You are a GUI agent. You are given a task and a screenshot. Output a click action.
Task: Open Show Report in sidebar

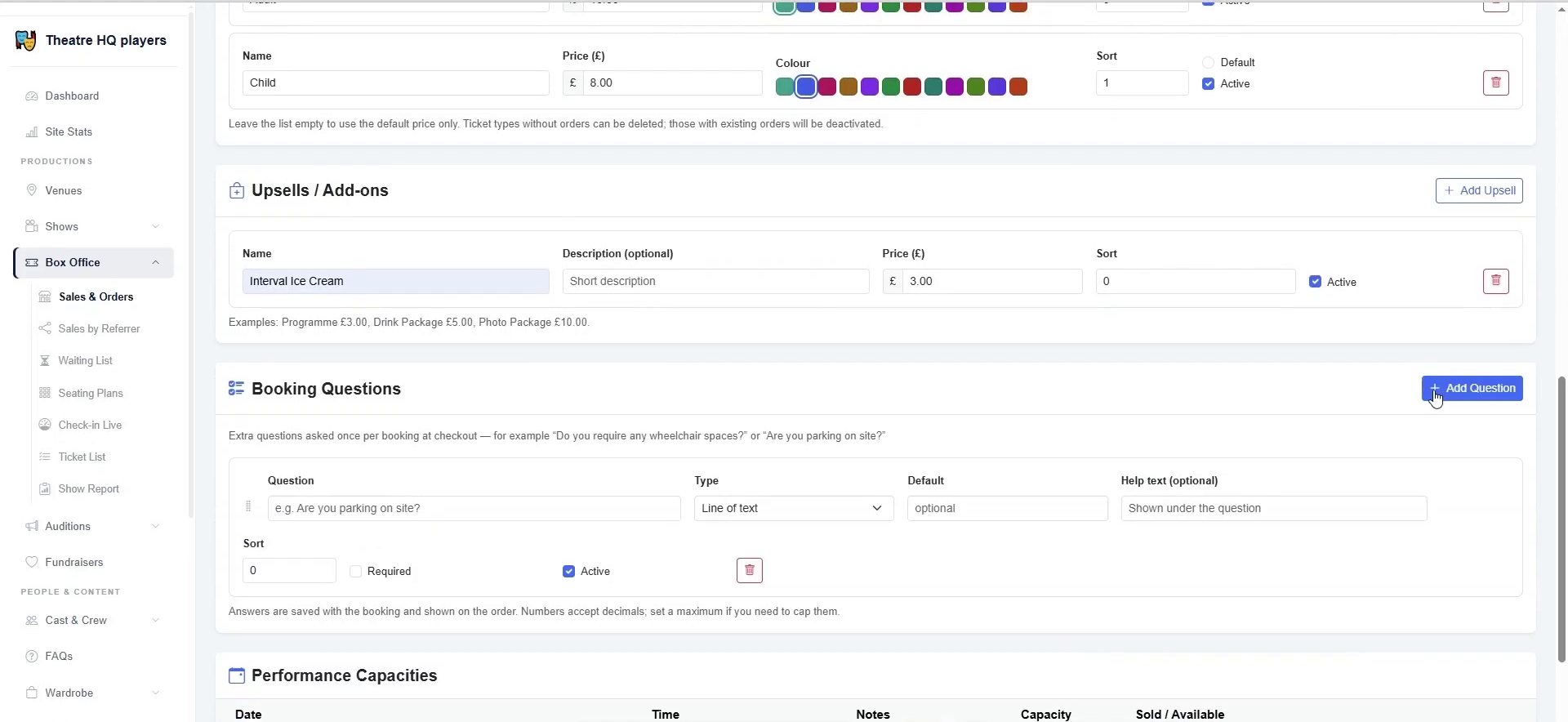pyautogui.click(x=88, y=488)
